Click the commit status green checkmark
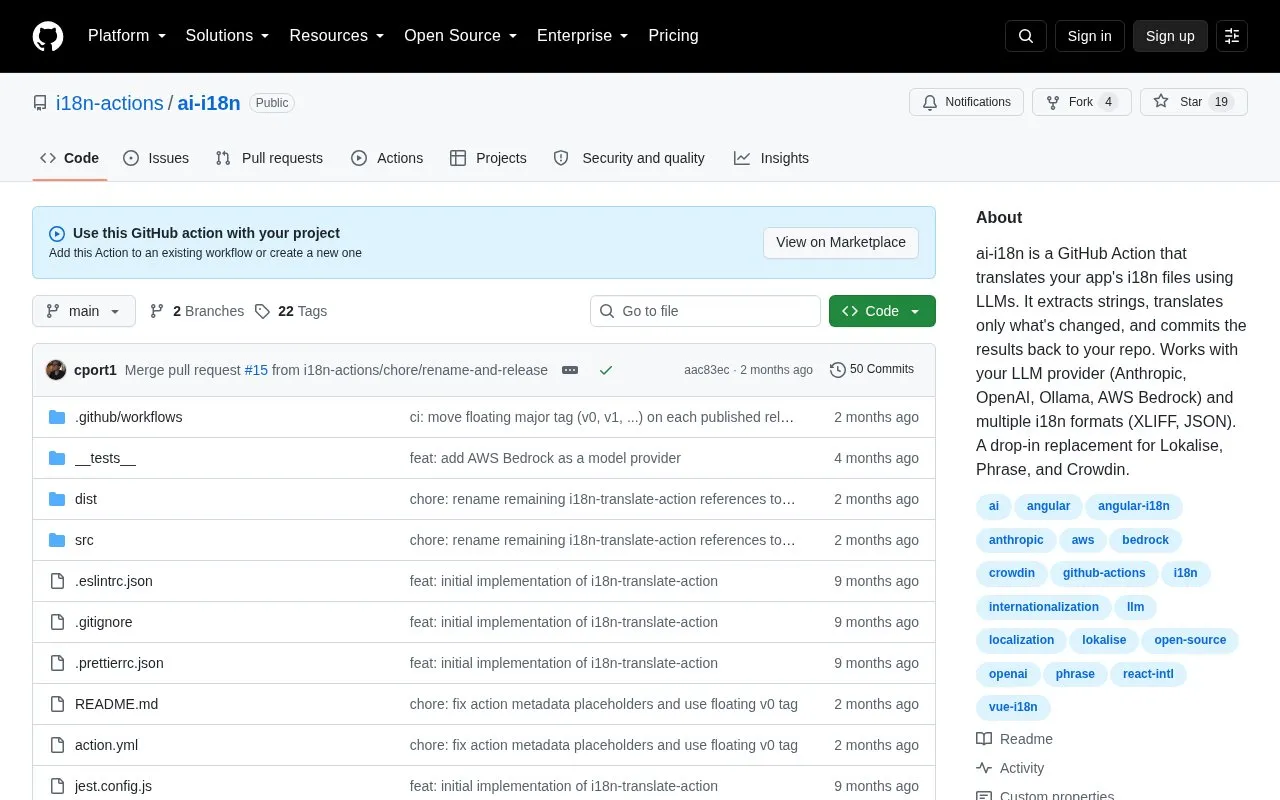The image size is (1280, 800). point(606,370)
